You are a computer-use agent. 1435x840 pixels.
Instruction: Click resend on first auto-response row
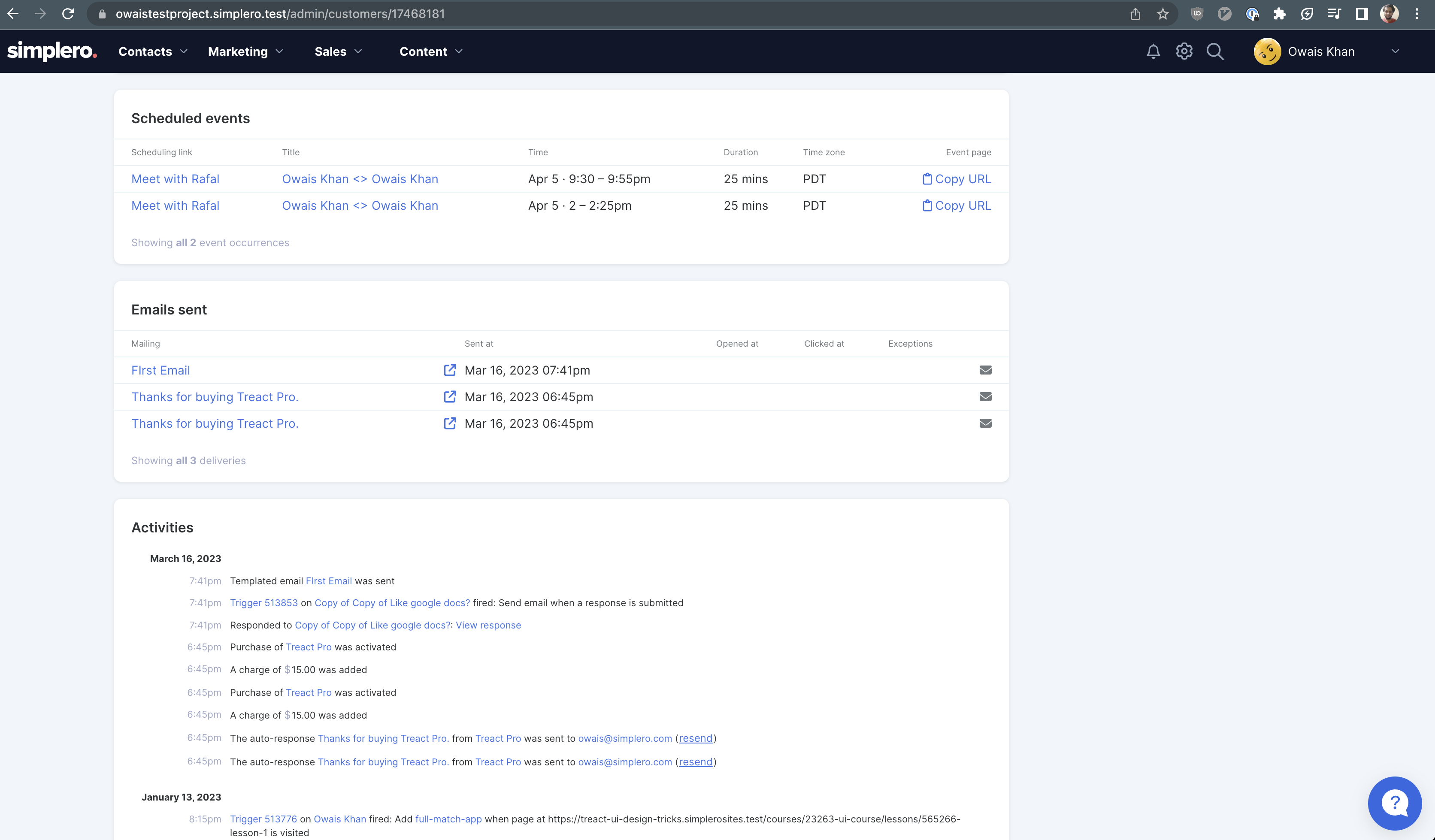695,738
